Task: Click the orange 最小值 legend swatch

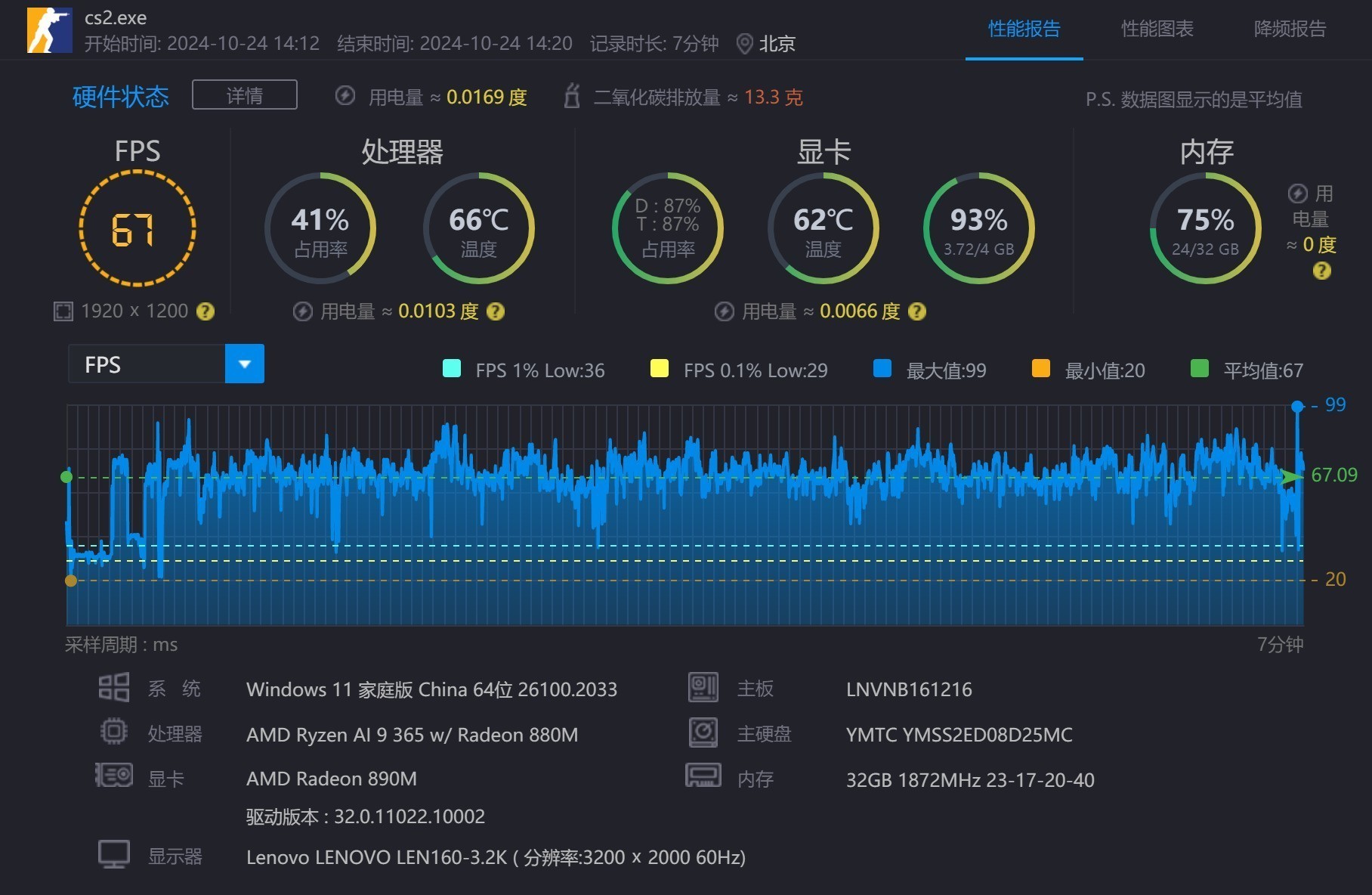Action: point(1041,368)
